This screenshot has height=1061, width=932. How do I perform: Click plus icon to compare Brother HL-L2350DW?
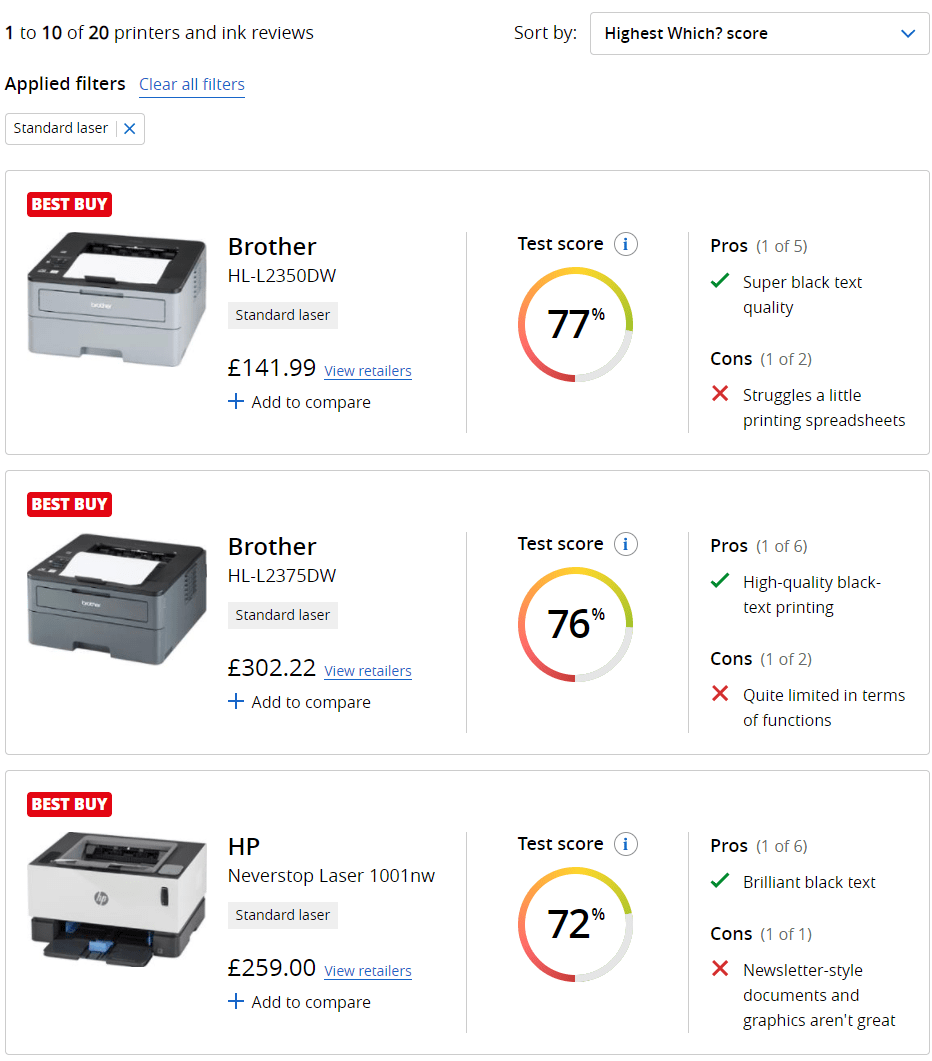[236, 402]
